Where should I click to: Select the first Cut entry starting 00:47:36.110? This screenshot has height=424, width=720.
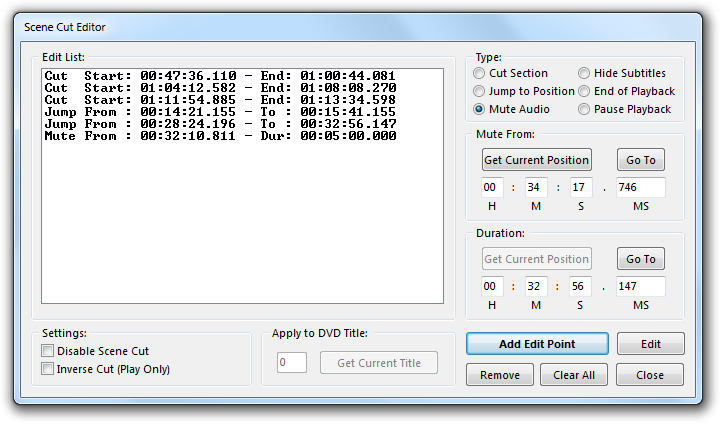(220, 76)
